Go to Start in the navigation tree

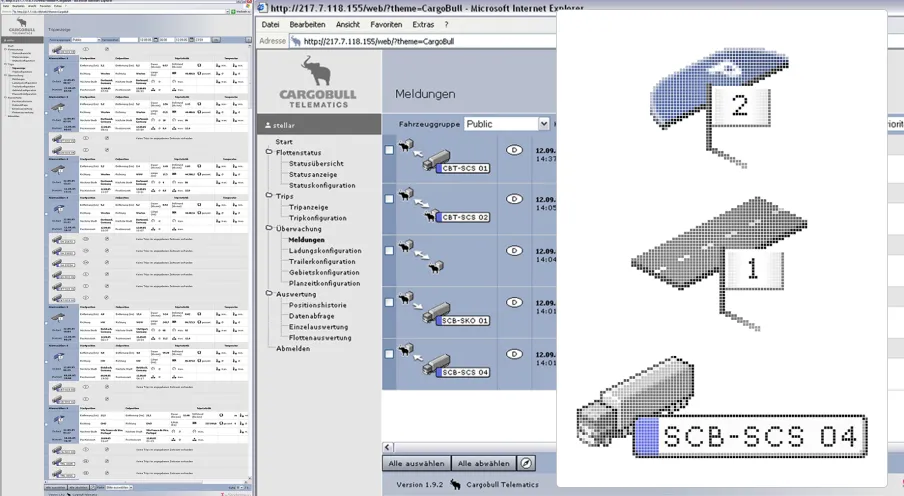click(x=284, y=142)
